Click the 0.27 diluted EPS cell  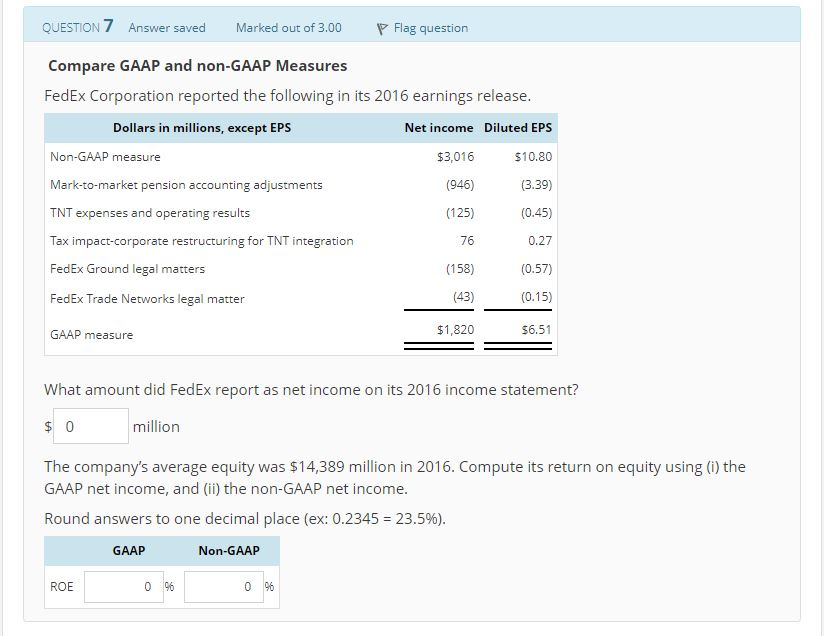[x=540, y=241]
